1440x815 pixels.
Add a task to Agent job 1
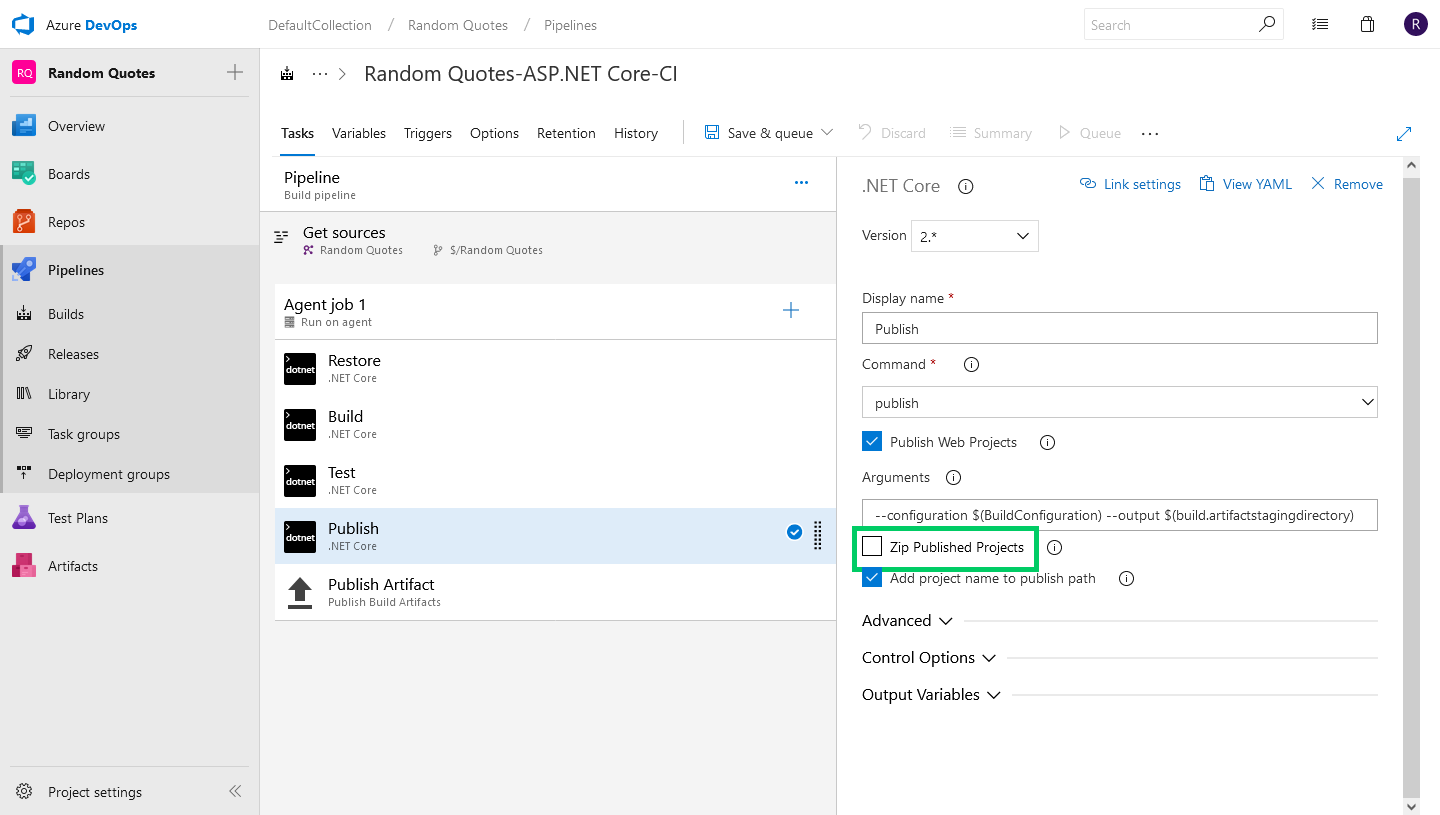[x=791, y=310]
